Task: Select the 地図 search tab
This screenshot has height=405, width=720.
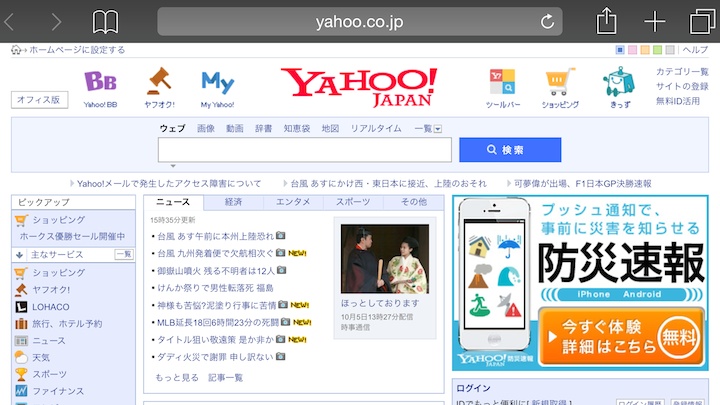Action: (330, 129)
